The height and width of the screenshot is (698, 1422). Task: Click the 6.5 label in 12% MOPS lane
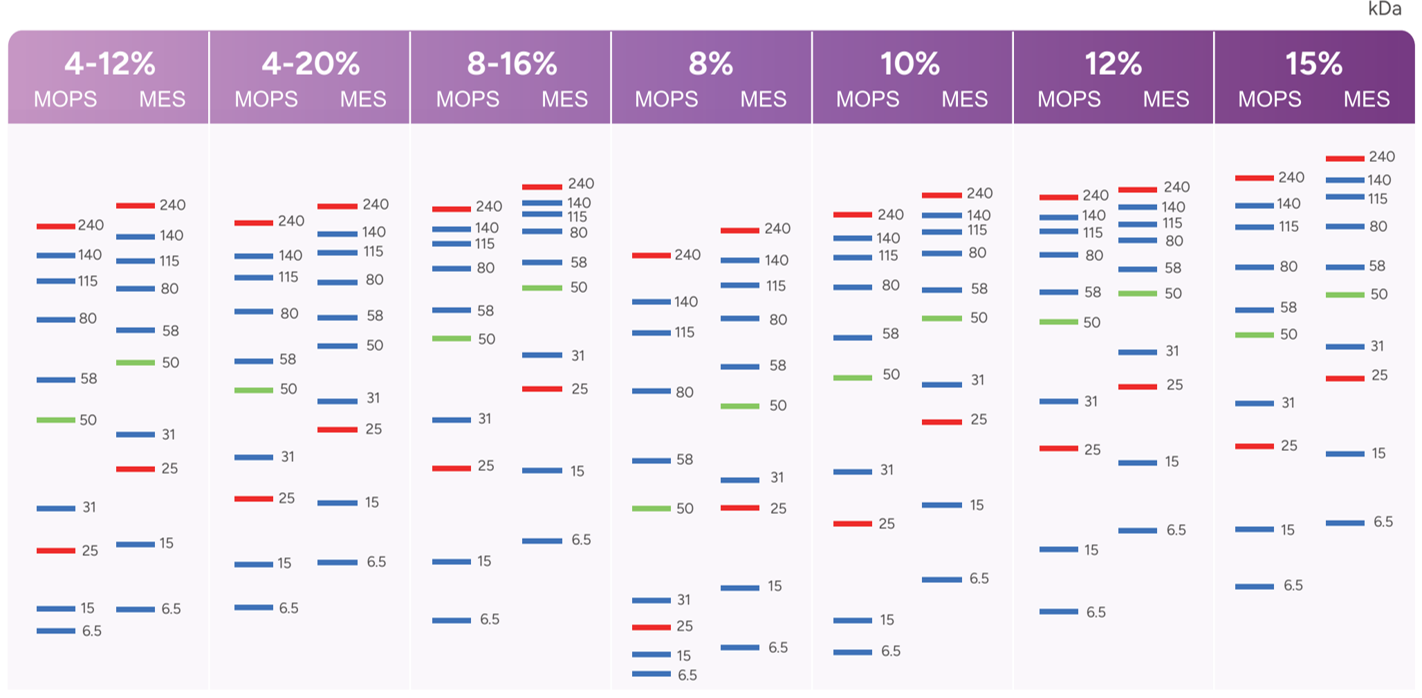[x=1096, y=612]
